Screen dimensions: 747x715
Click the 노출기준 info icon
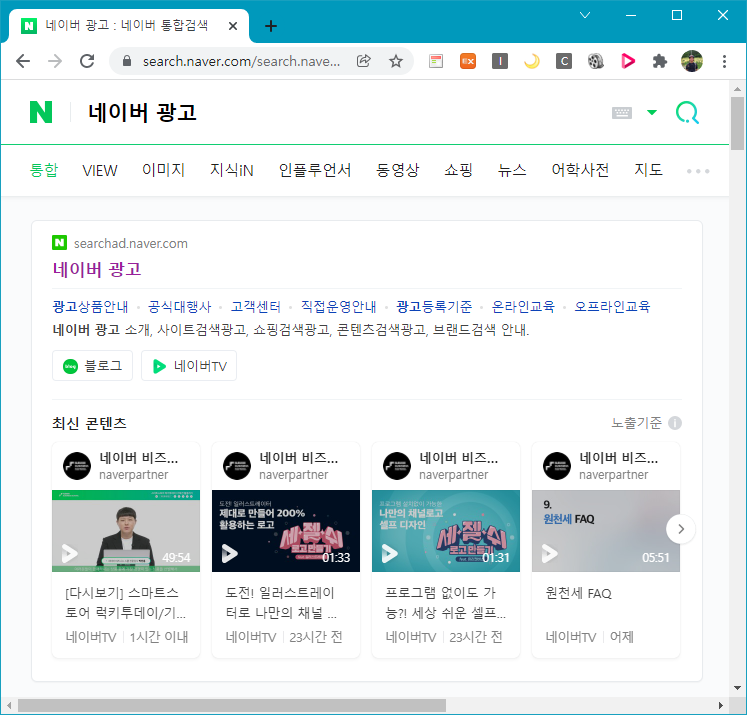(675, 423)
